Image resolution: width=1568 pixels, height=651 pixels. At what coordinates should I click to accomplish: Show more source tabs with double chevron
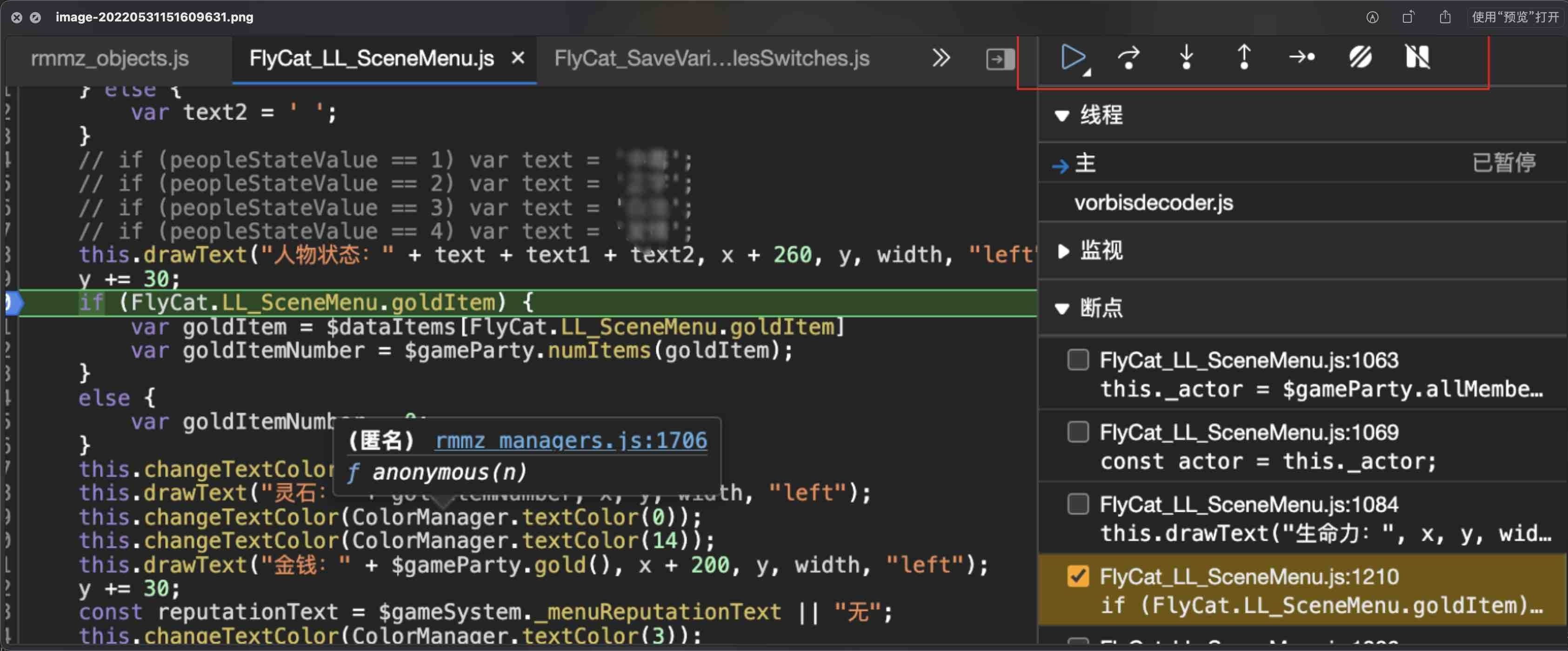[941, 59]
